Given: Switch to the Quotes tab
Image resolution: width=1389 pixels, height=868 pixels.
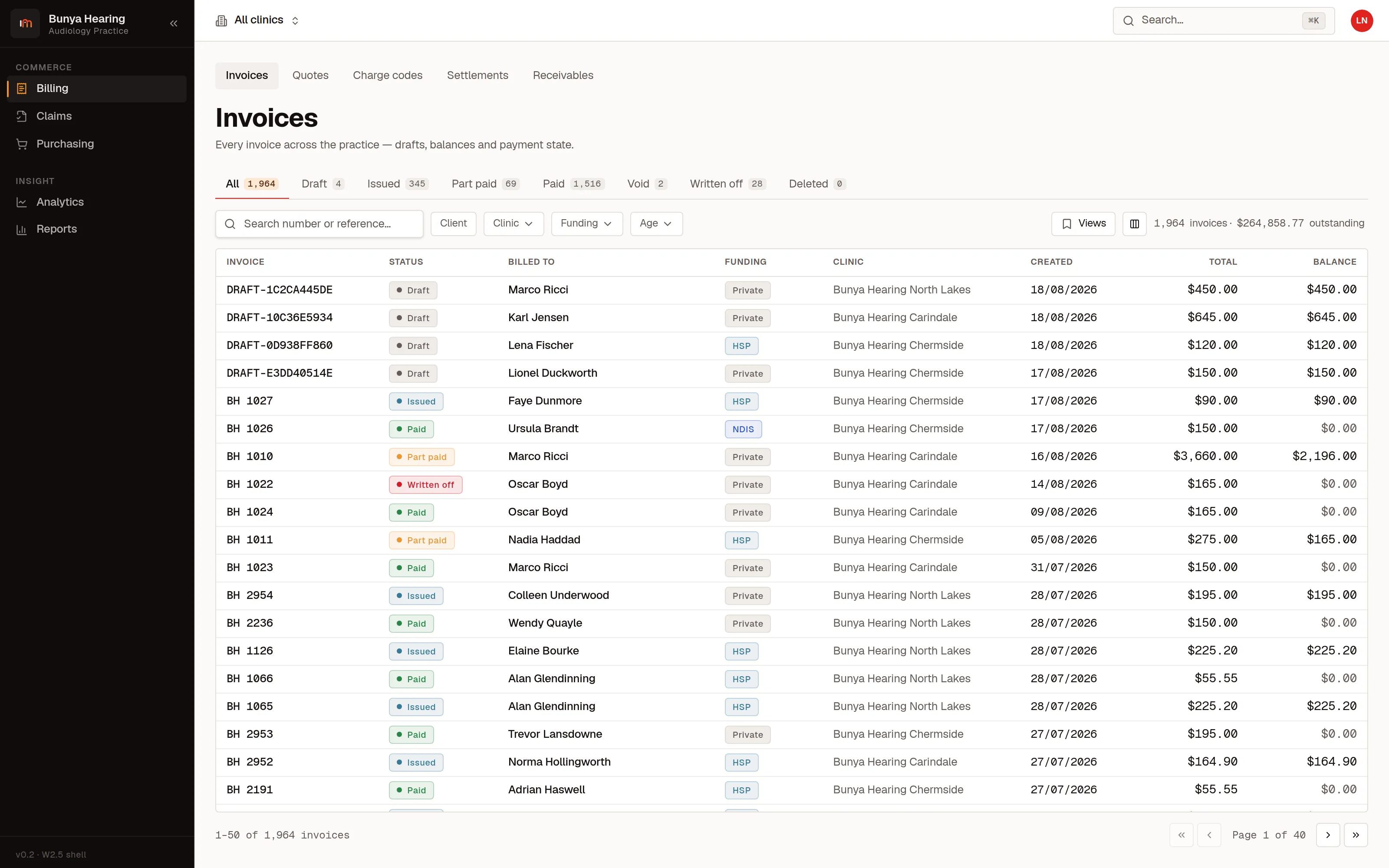Looking at the screenshot, I should 310,76.
